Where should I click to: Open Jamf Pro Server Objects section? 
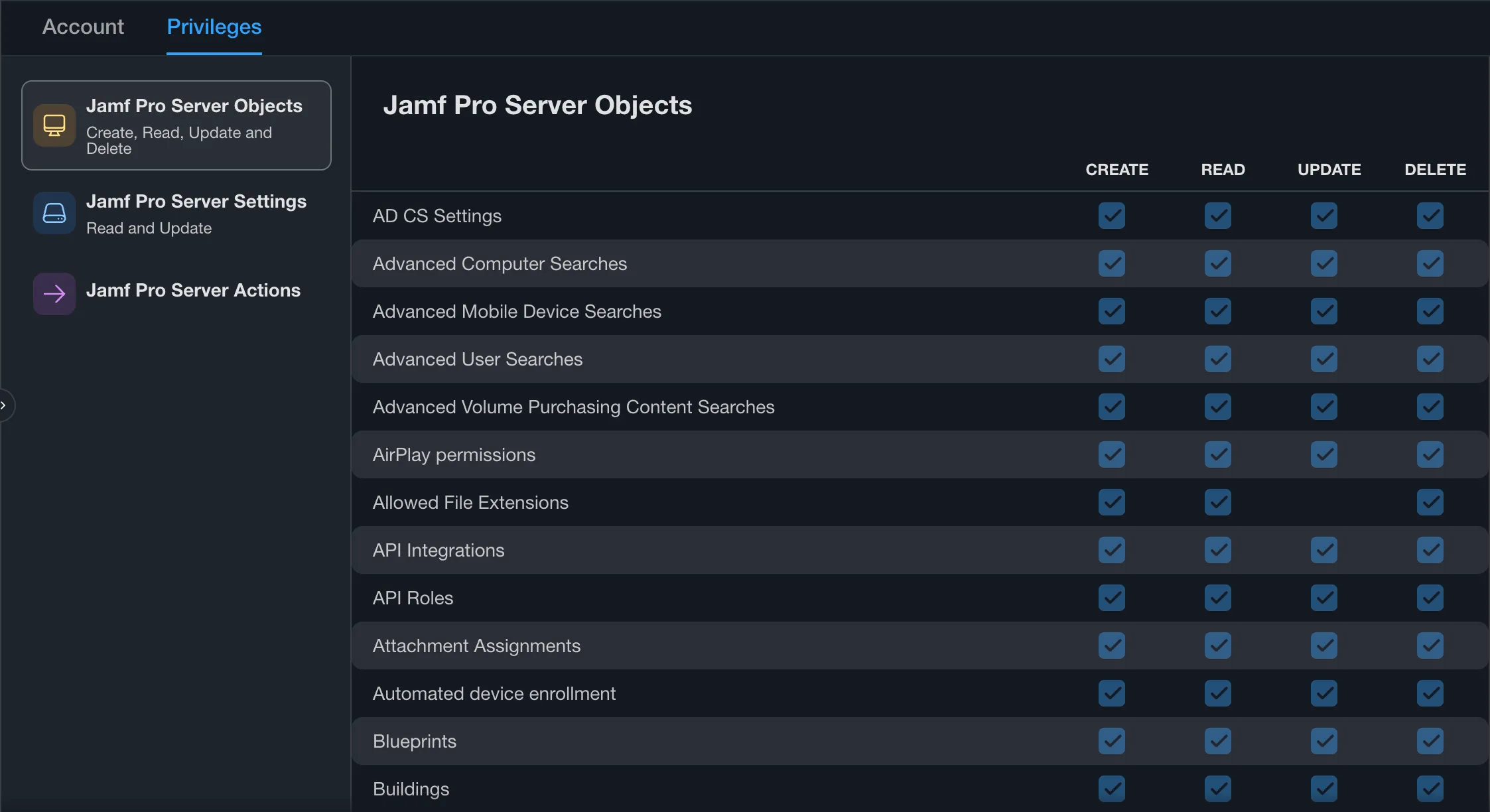176,125
